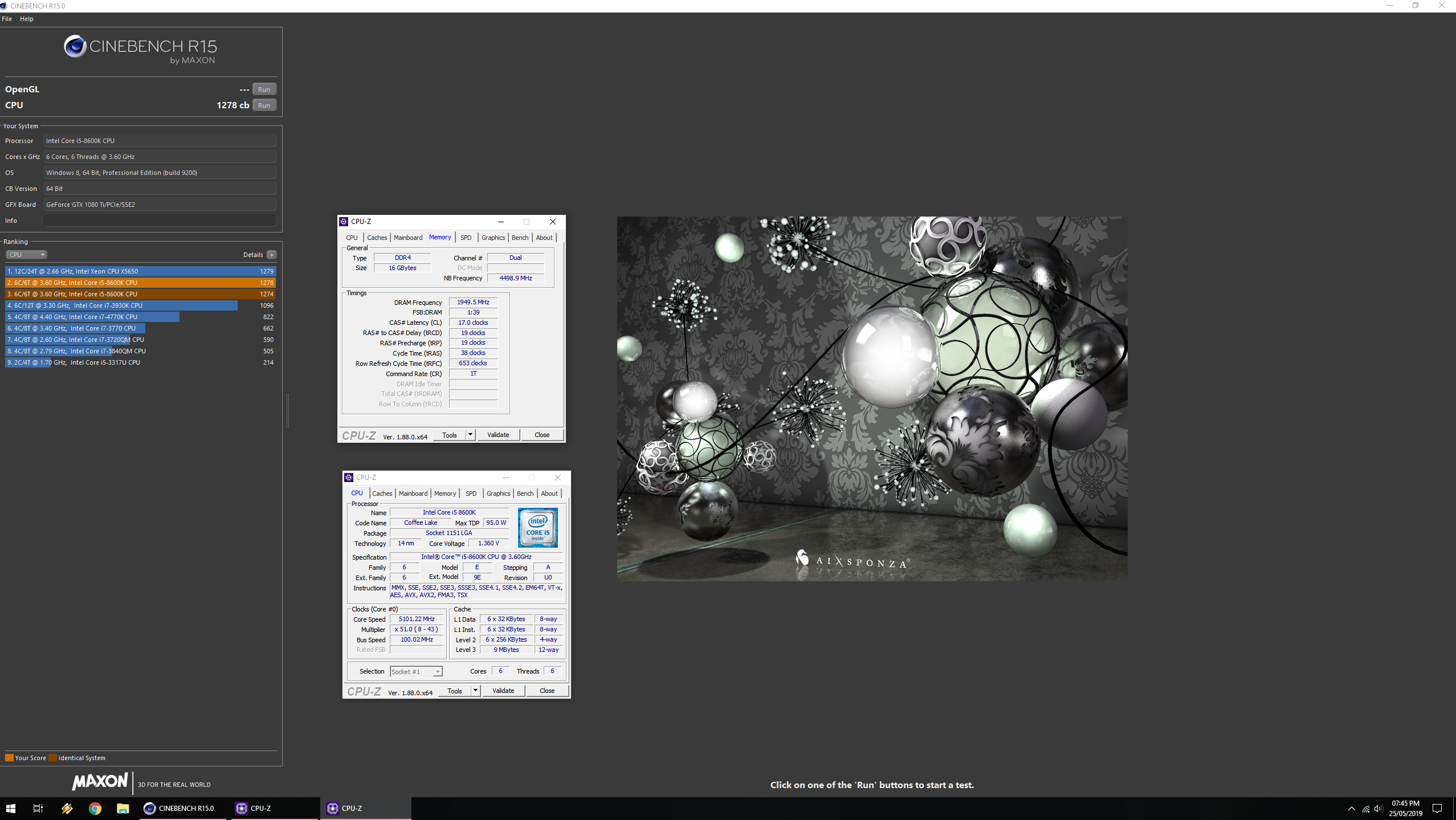Click the Identical System legend swatch

tap(52, 758)
